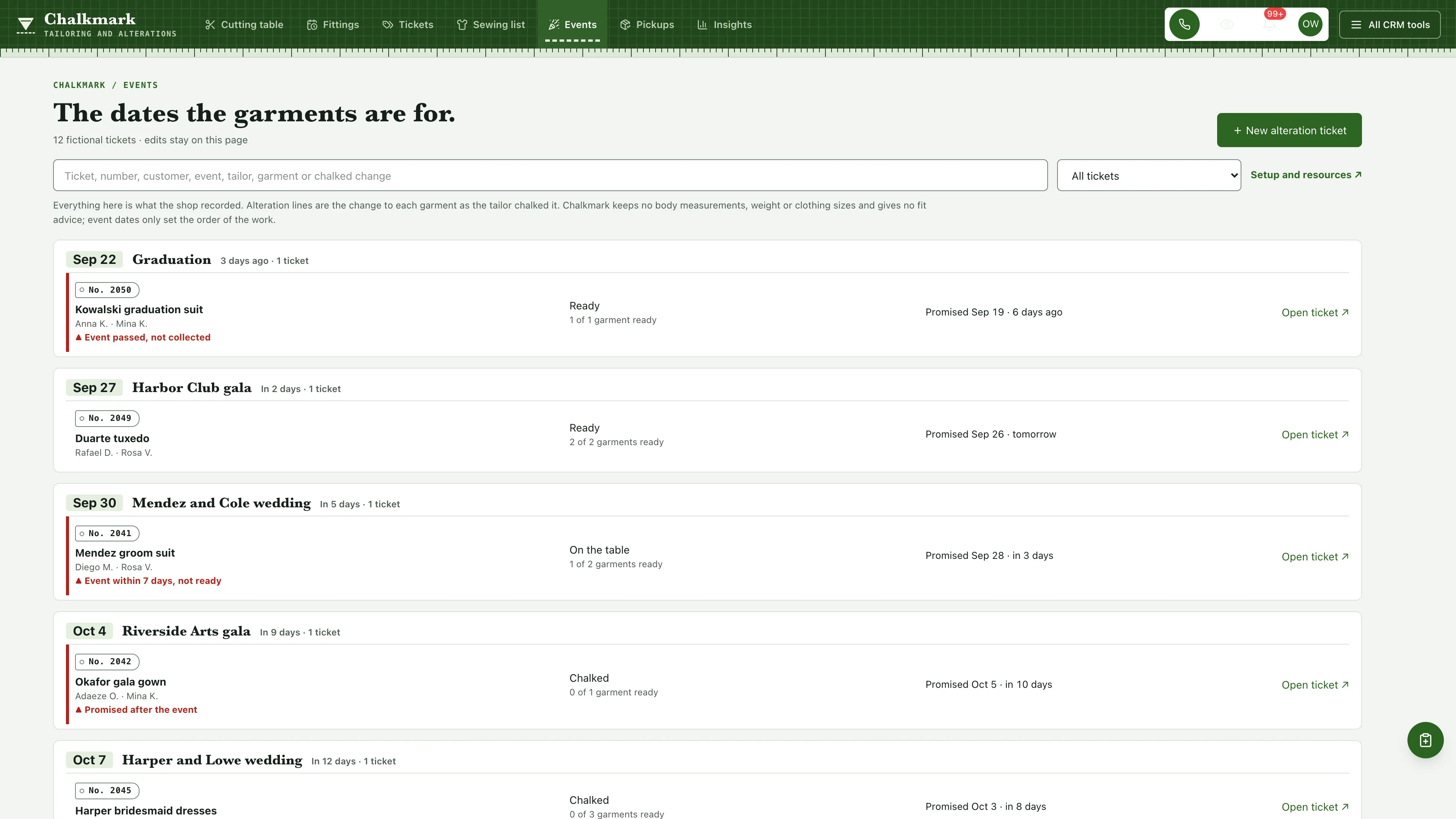Click ticket badge No. 2042

tap(107, 662)
